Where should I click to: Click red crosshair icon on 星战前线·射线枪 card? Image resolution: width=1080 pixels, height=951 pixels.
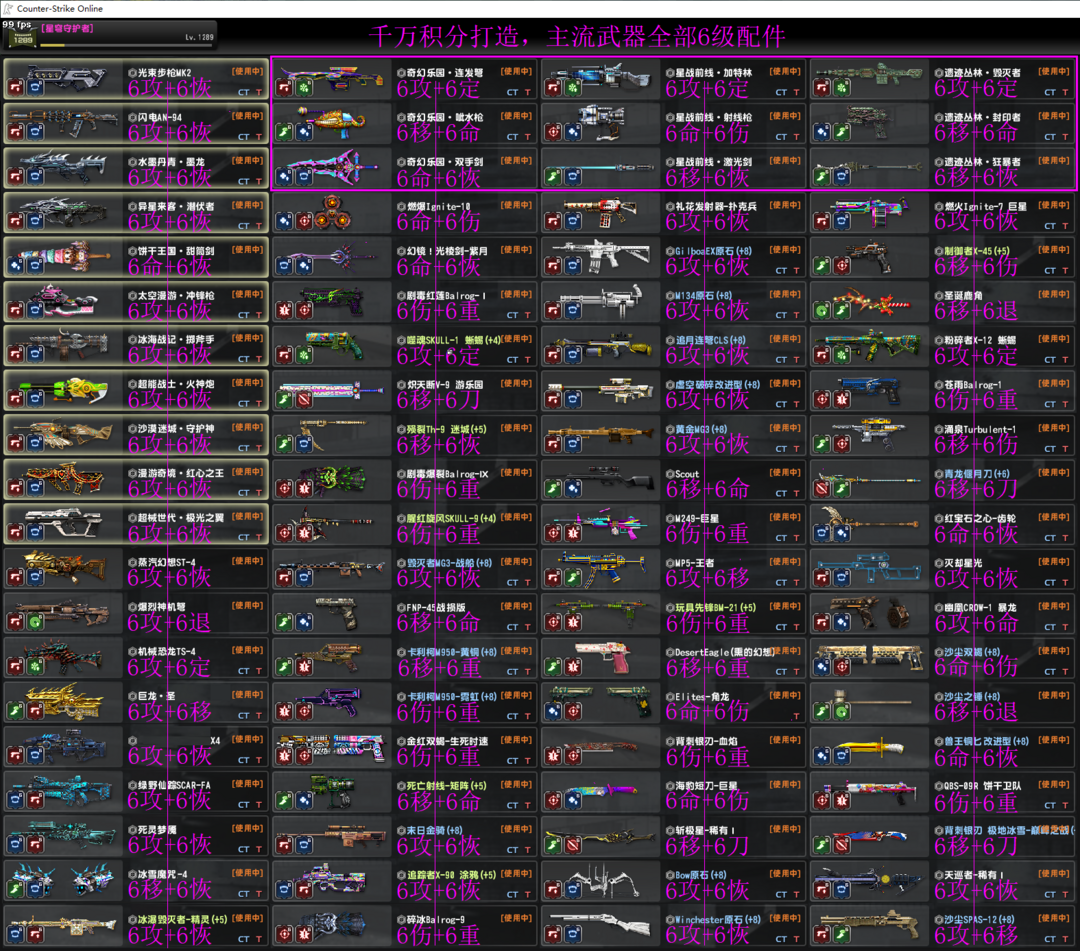coord(553,132)
